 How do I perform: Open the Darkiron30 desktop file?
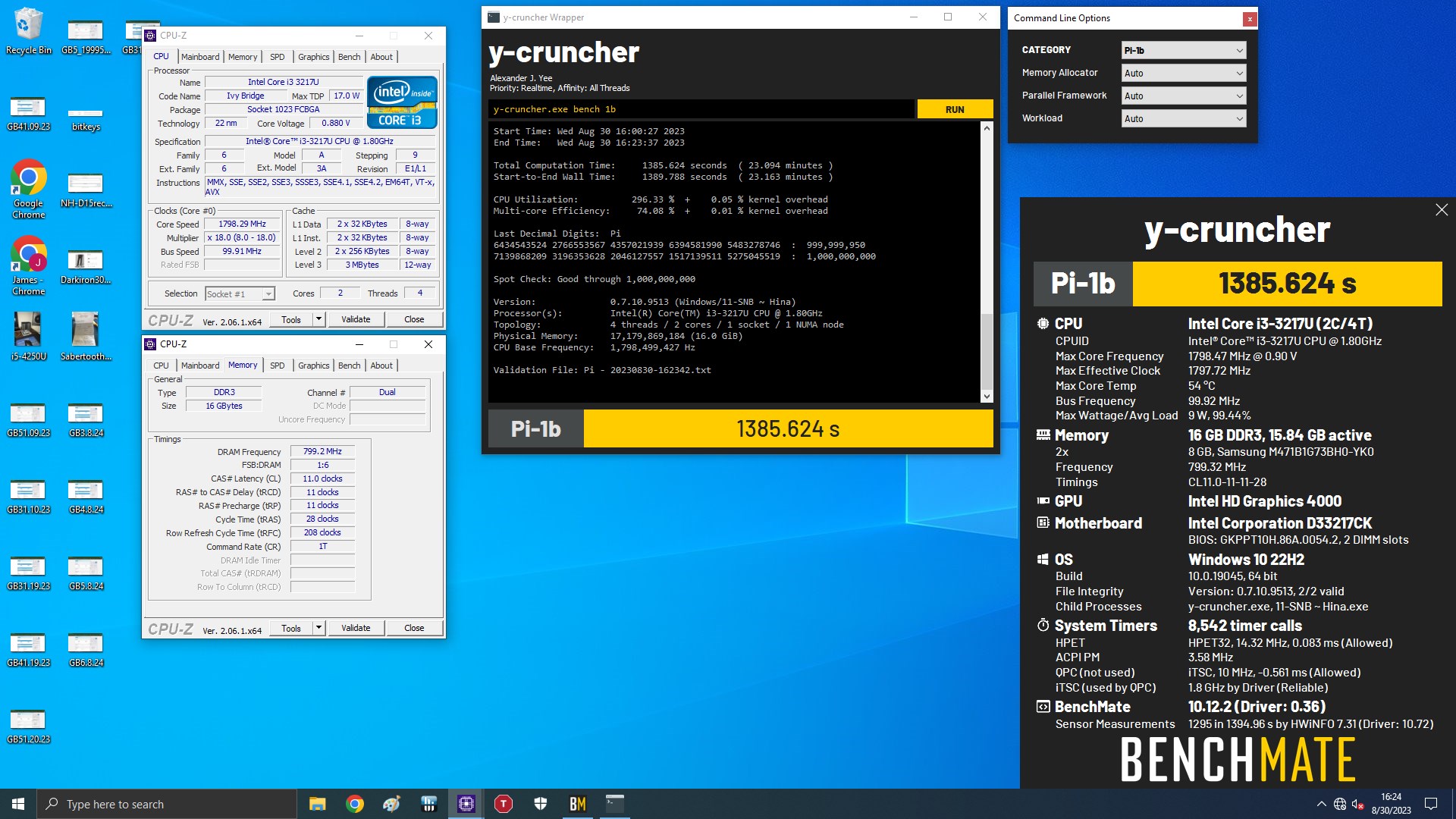coord(86,265)
